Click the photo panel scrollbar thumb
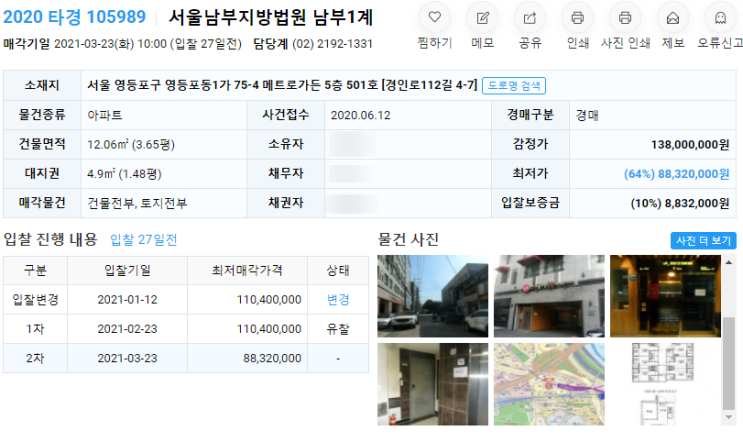Image resolution: width=743 pixels, height=442 pixels. pyautogui.click(x=729, y=363)
